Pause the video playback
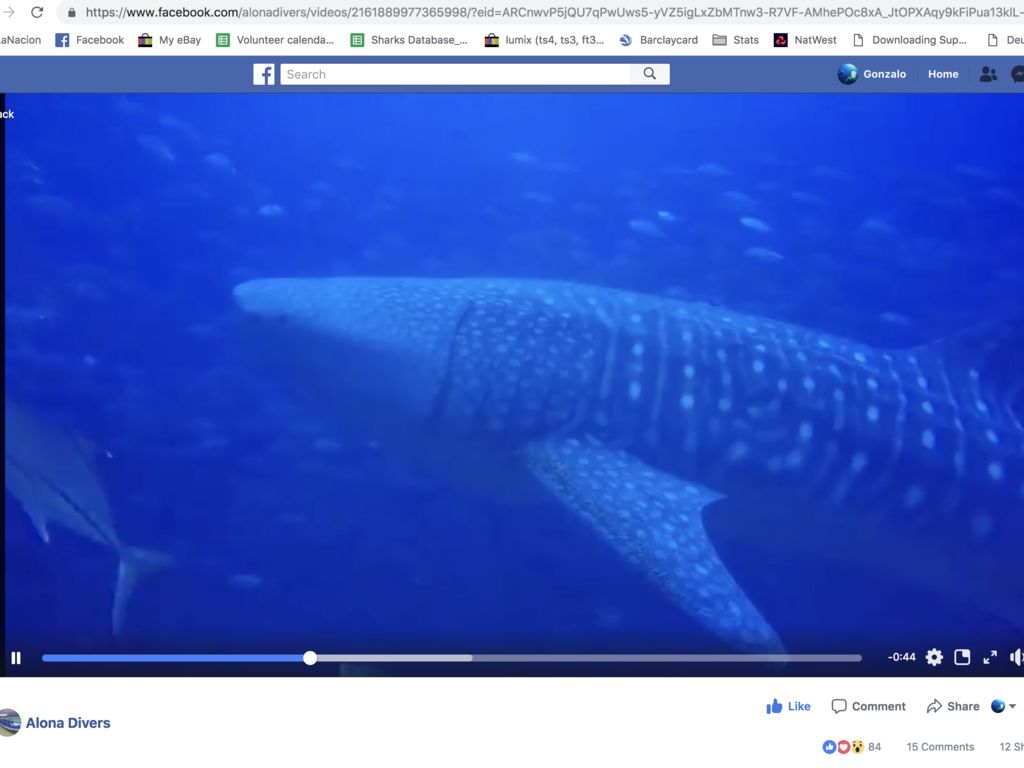The width and height of the screenshot is (1024, 768). 16,658
